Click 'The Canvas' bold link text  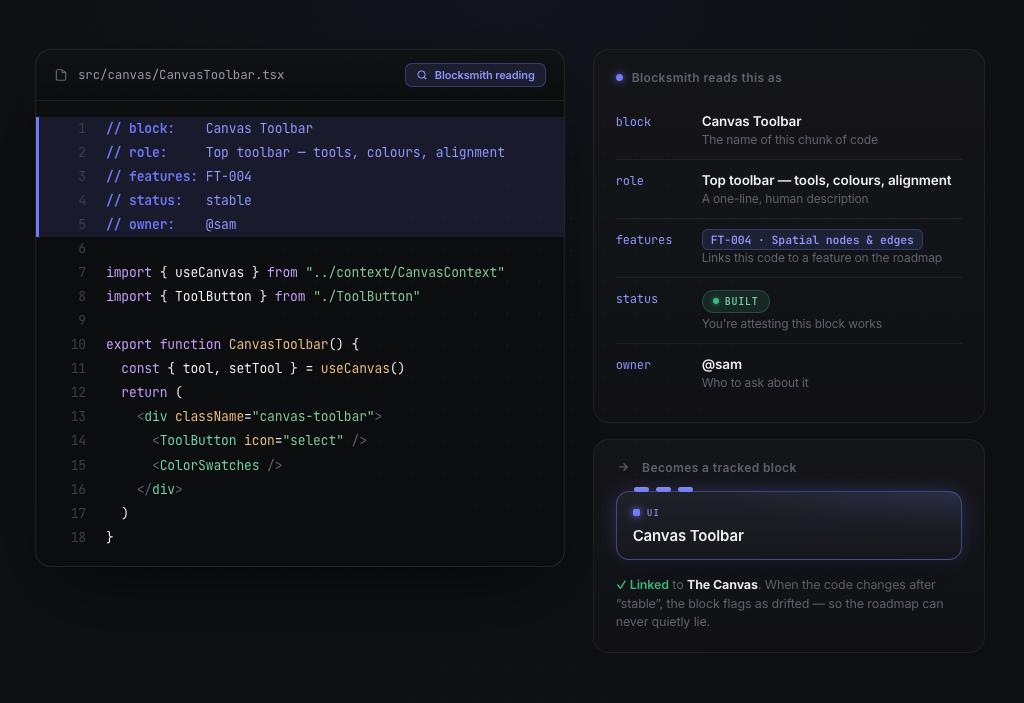(722, 585)
